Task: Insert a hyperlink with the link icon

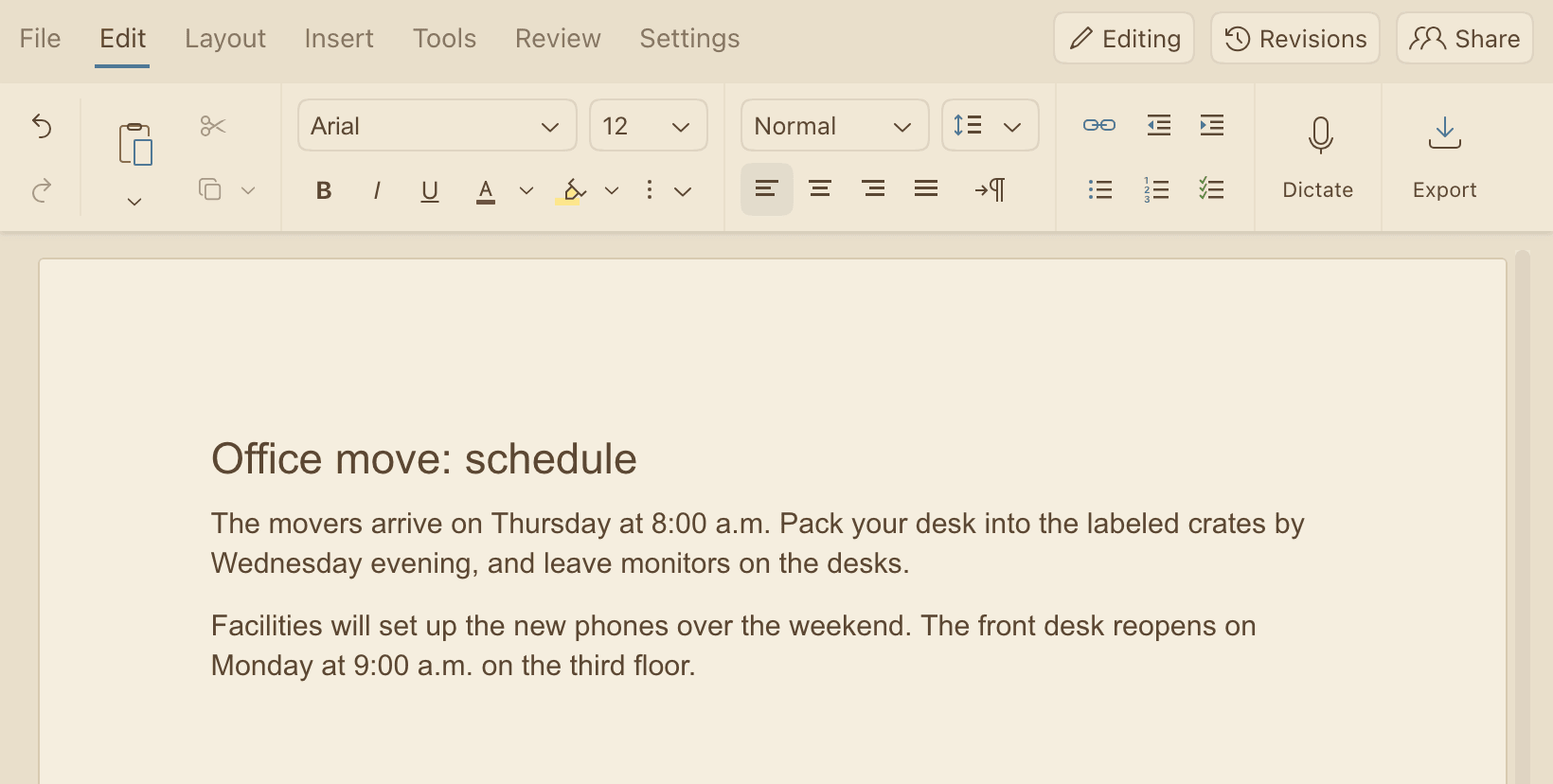Action: [x=1099, y=125]
